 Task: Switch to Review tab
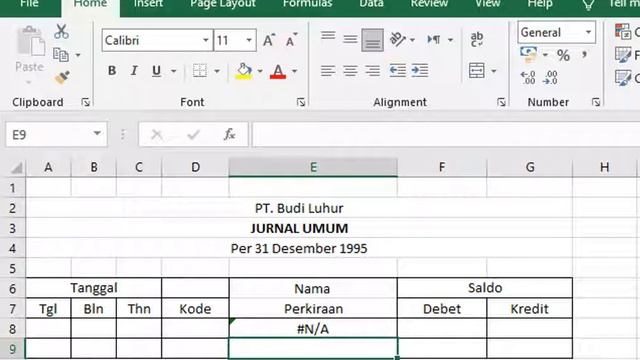point(429,4)
